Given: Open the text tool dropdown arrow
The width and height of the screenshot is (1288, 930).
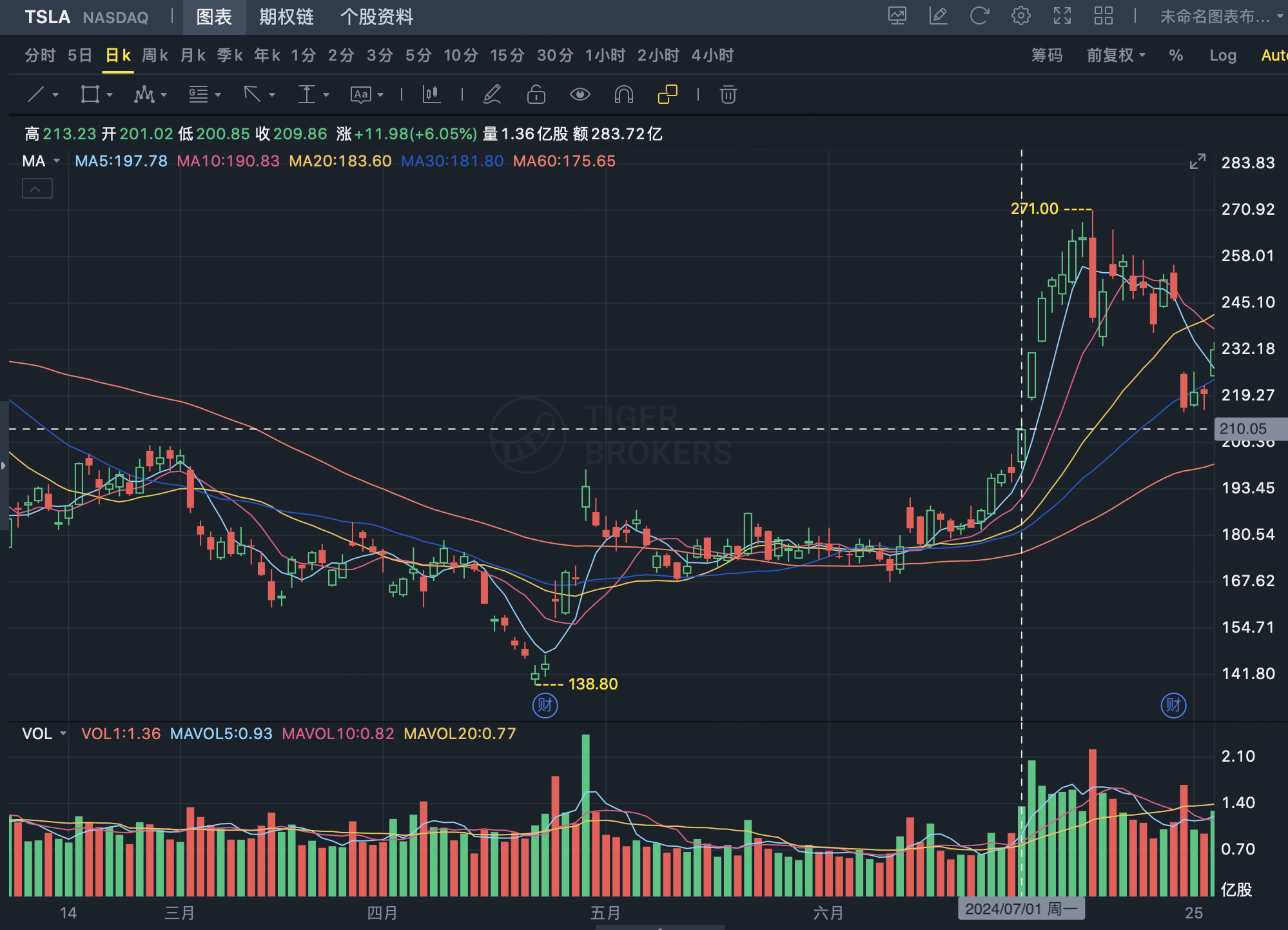Looking at the screenshot, I should 380,95.
